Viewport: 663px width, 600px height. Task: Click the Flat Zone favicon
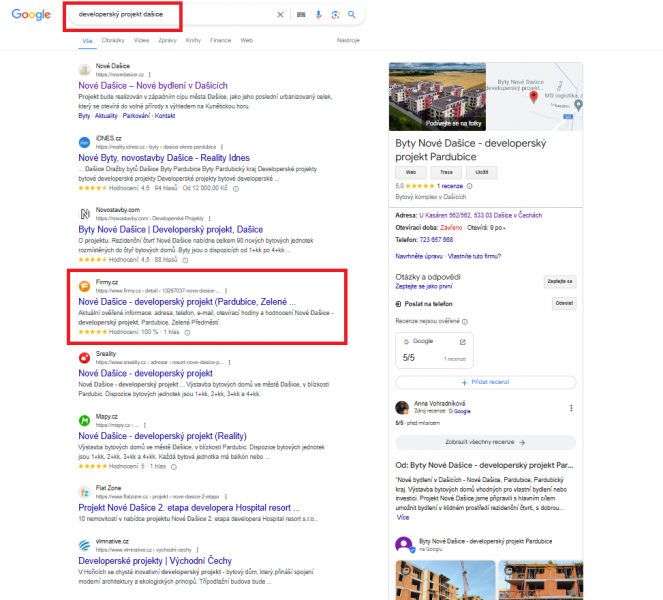[85, 492]
